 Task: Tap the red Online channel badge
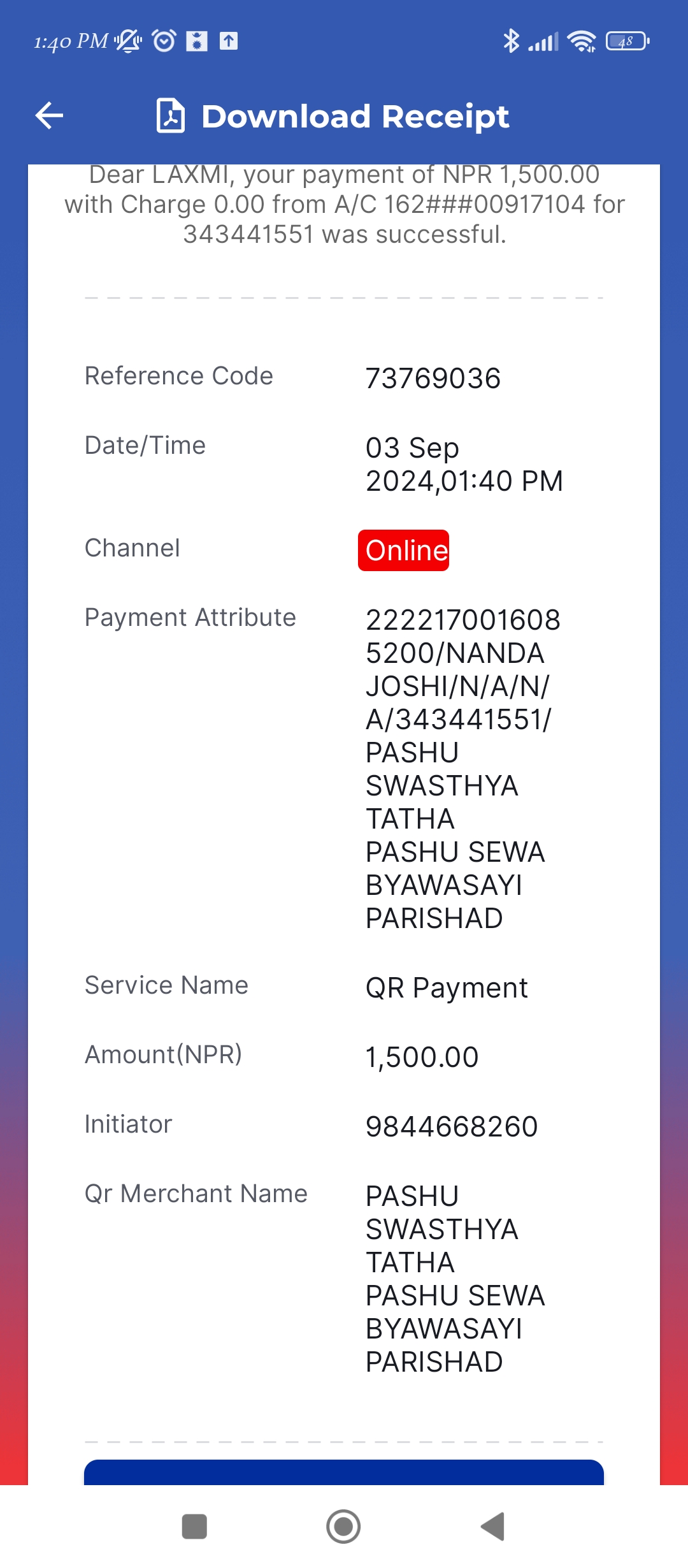tap(403, 550)
